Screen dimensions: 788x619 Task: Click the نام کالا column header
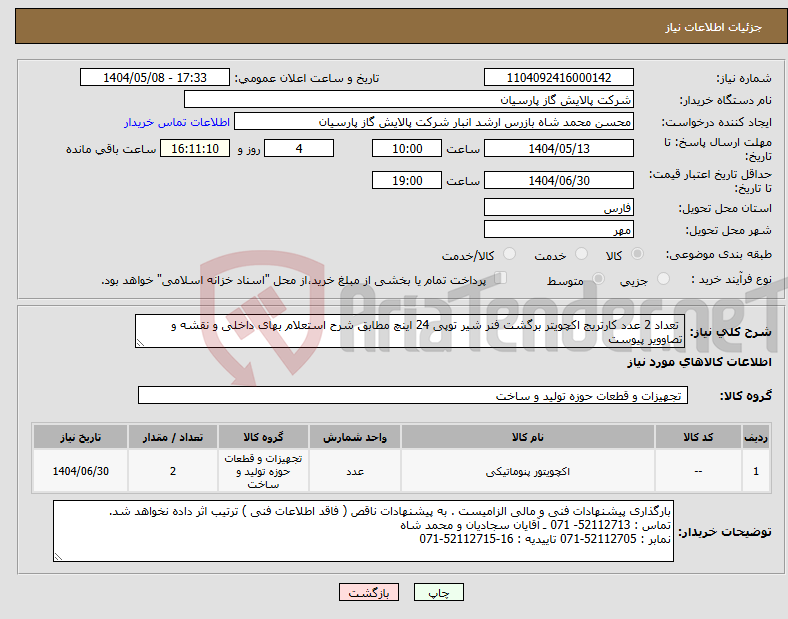click(528, 437)
